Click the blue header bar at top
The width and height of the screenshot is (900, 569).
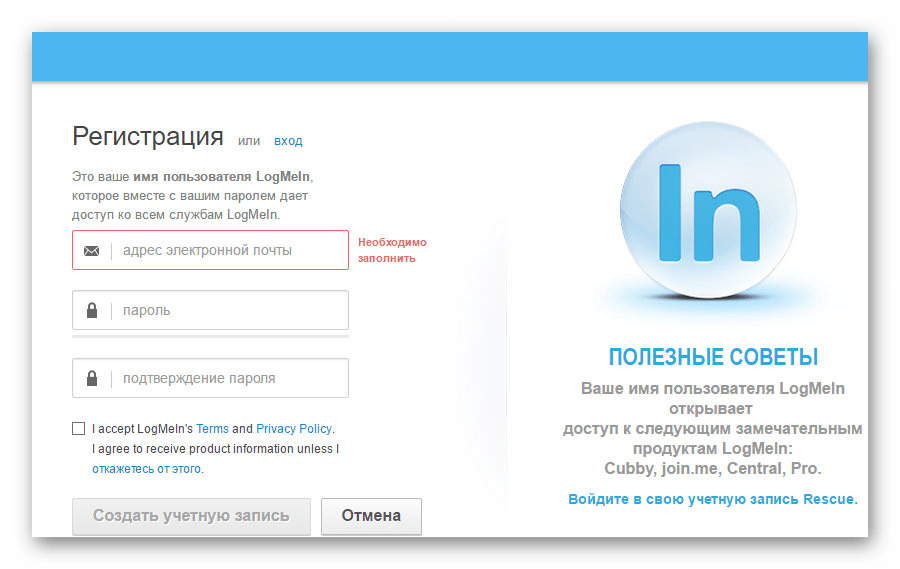coord(450,58)
